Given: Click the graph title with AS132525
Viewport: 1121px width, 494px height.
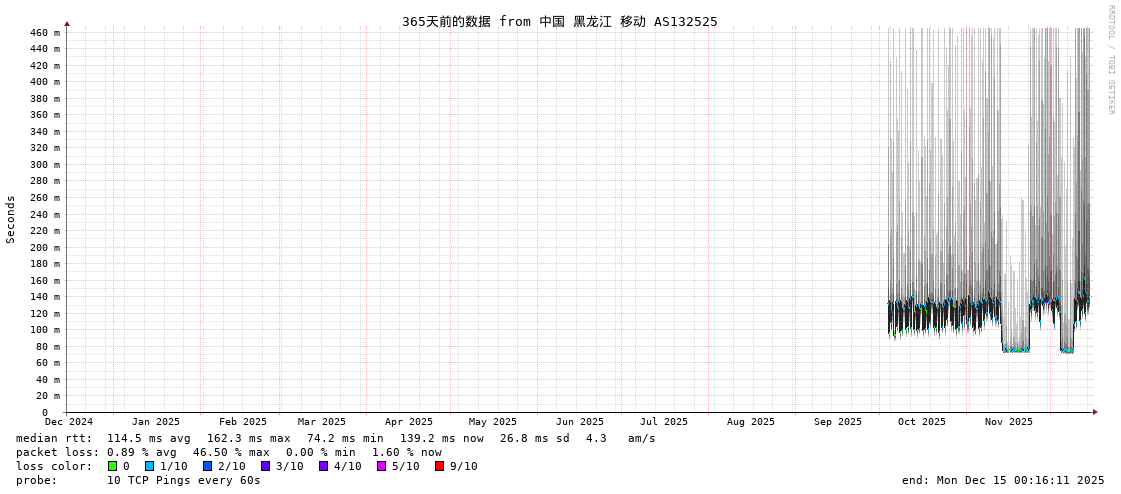Looking at the screenshot, I should tap(559, 21).
